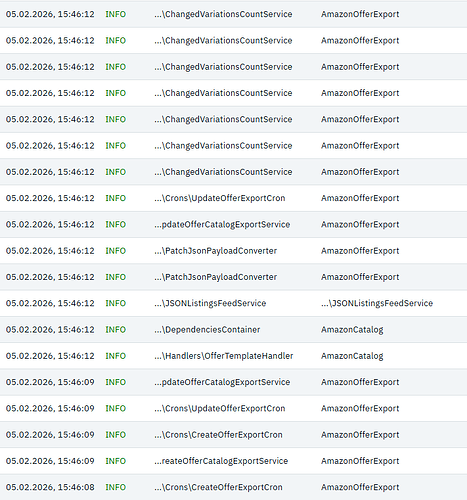This screenshot has width=467, height=500.
Task: Select the 15:46:09 timestamp of the pdateOfferCatalogExportService row
Action: pos(50,382)
